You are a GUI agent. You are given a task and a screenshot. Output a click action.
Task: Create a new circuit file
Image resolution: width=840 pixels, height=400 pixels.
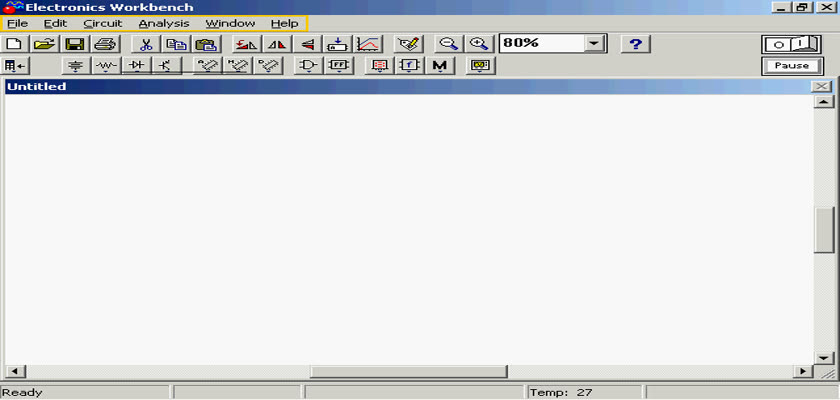[x=16, y=44]
